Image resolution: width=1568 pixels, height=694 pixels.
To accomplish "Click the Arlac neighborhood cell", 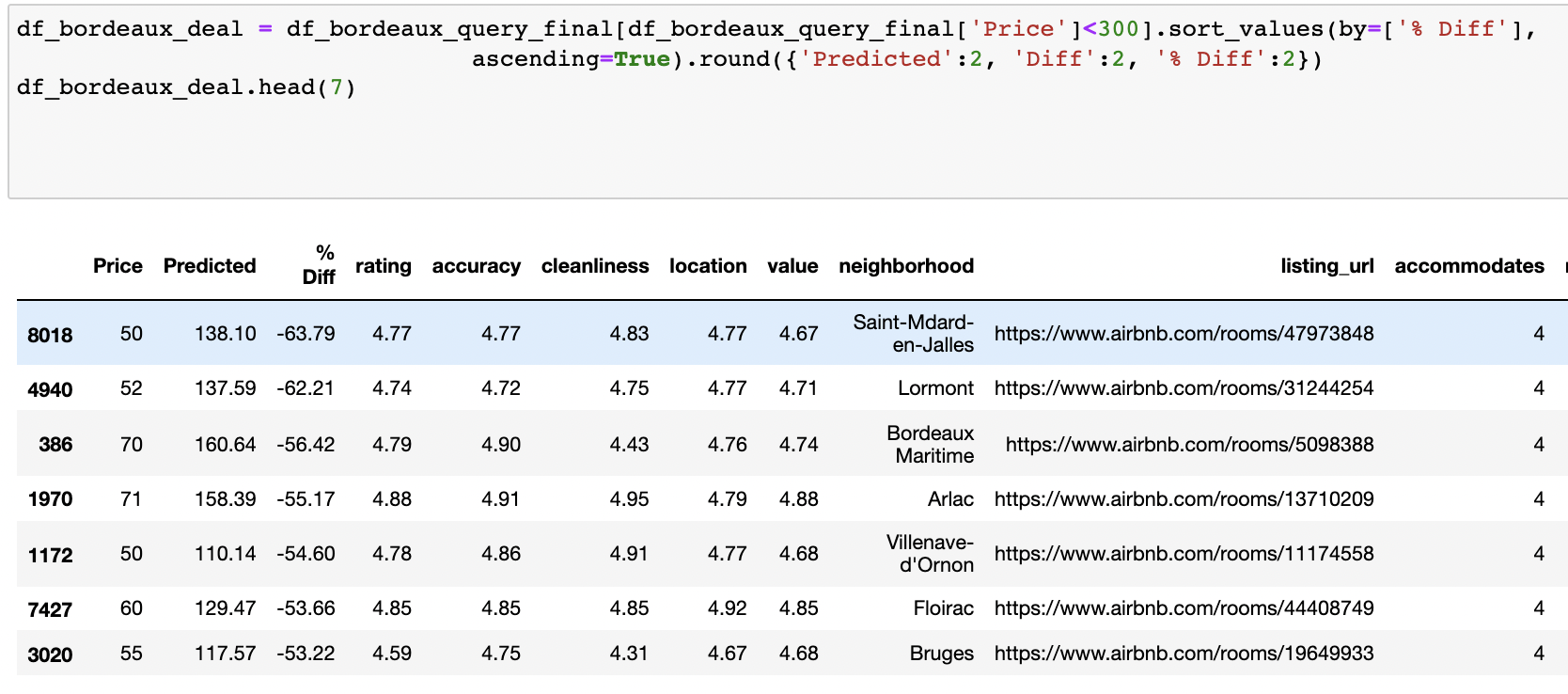I will [950, 499].
